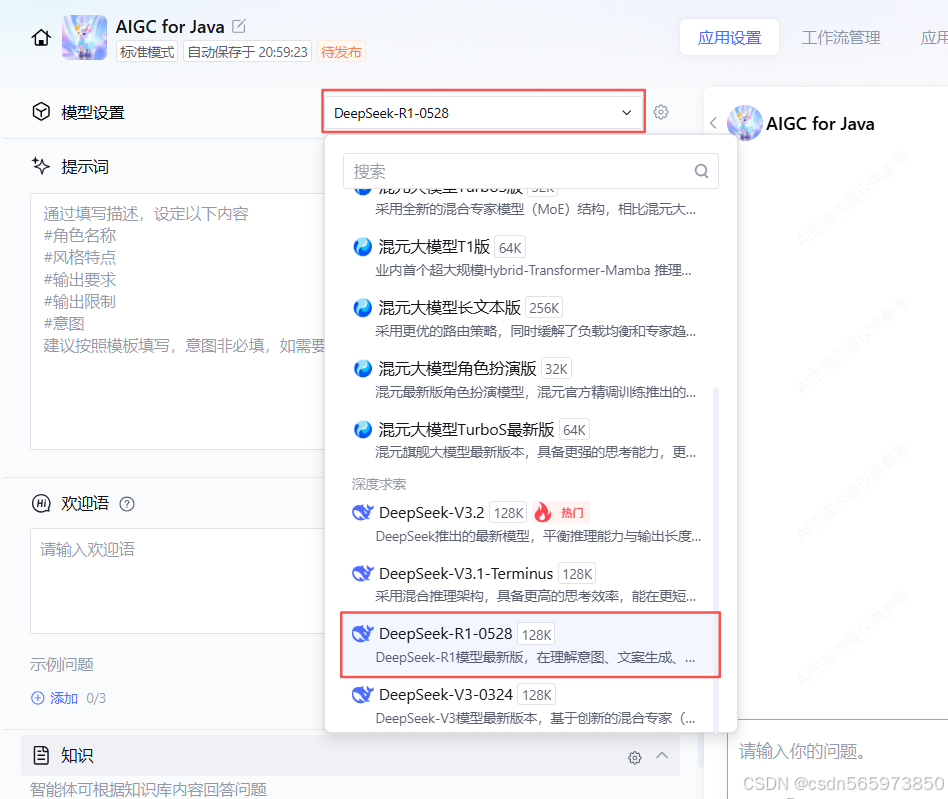The width and height of the screenshot is (948, 799).
Task: Click the 标准模式 label button
Action: (x=146, y=52)
